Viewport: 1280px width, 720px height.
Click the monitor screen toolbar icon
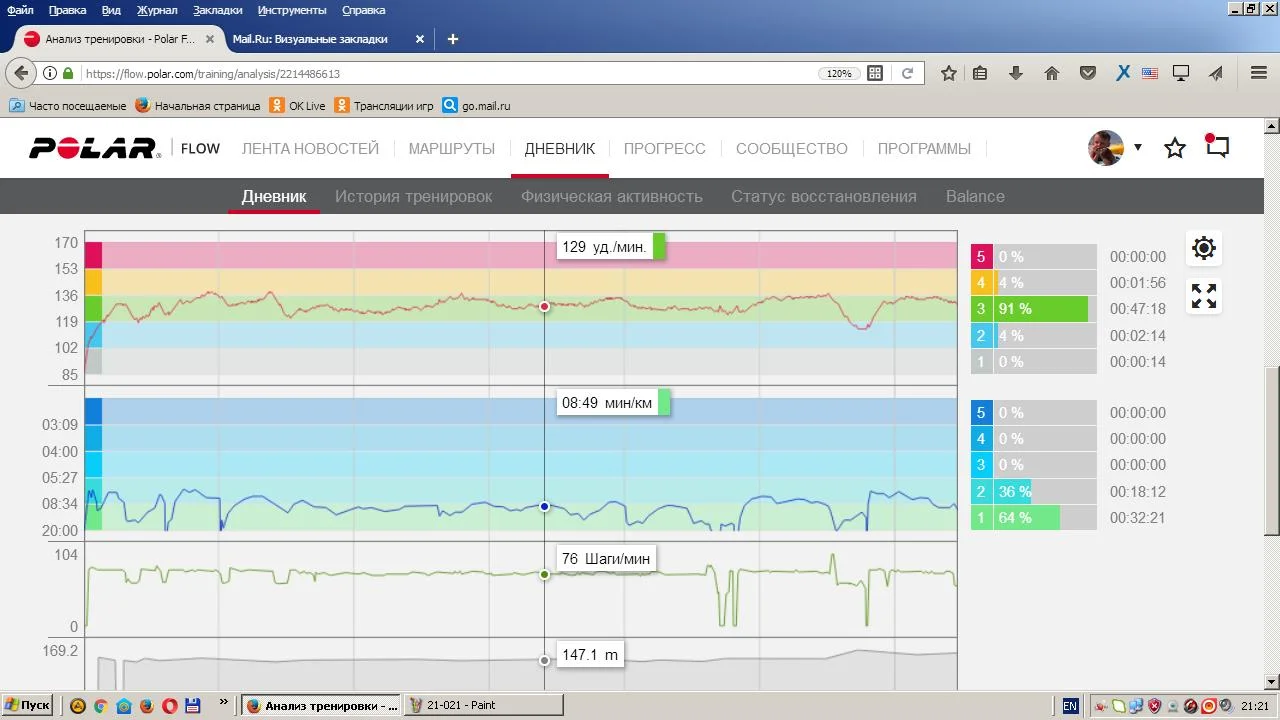coord(1181,73)
